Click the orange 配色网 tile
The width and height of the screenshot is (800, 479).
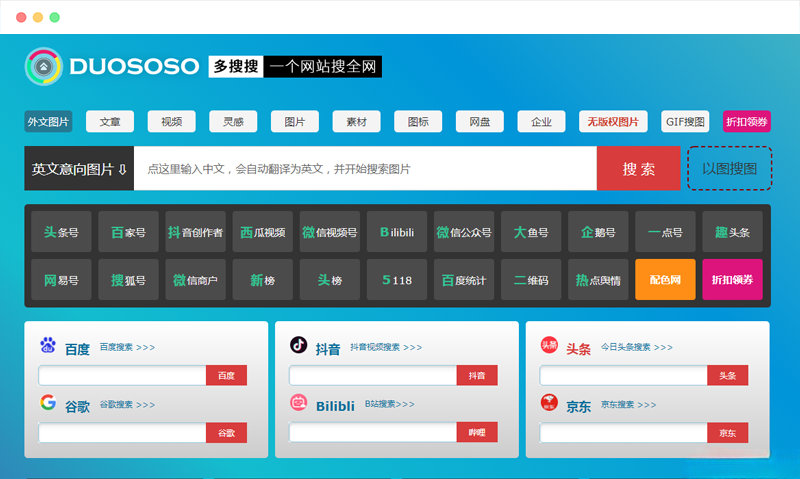click(665, 280)
